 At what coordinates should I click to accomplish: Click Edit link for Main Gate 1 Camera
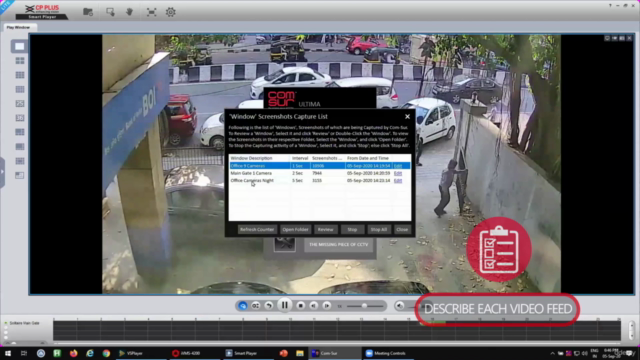tap(398, 173)
